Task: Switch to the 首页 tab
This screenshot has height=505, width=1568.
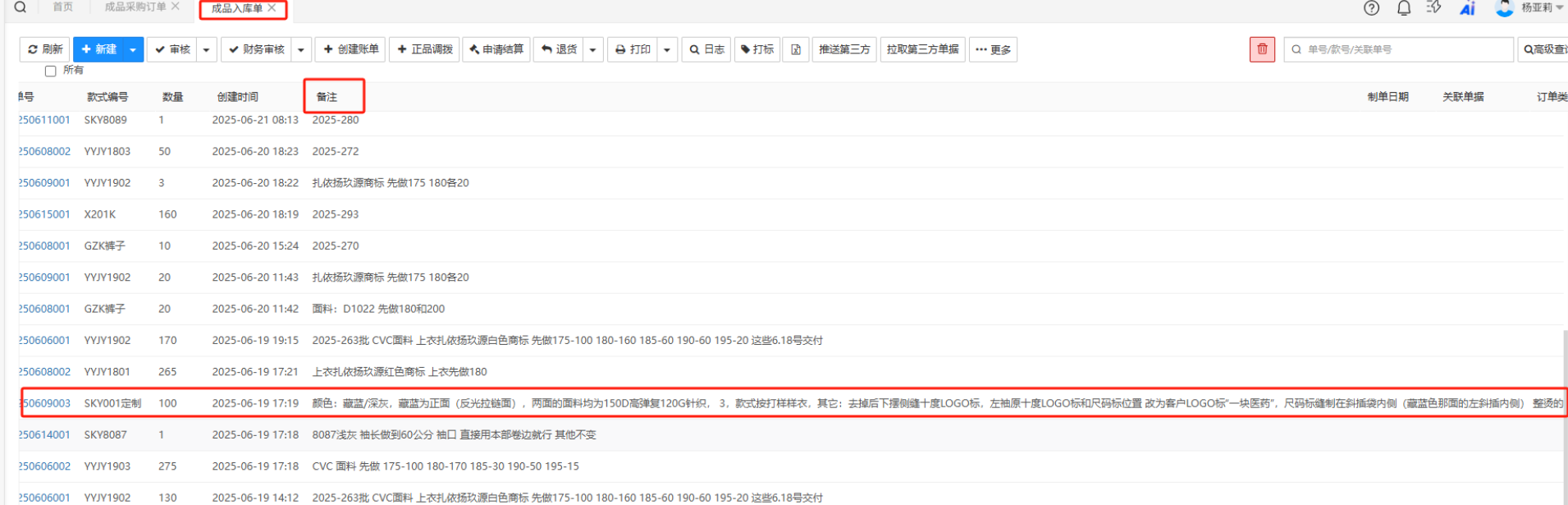Action: coord(63,7)
